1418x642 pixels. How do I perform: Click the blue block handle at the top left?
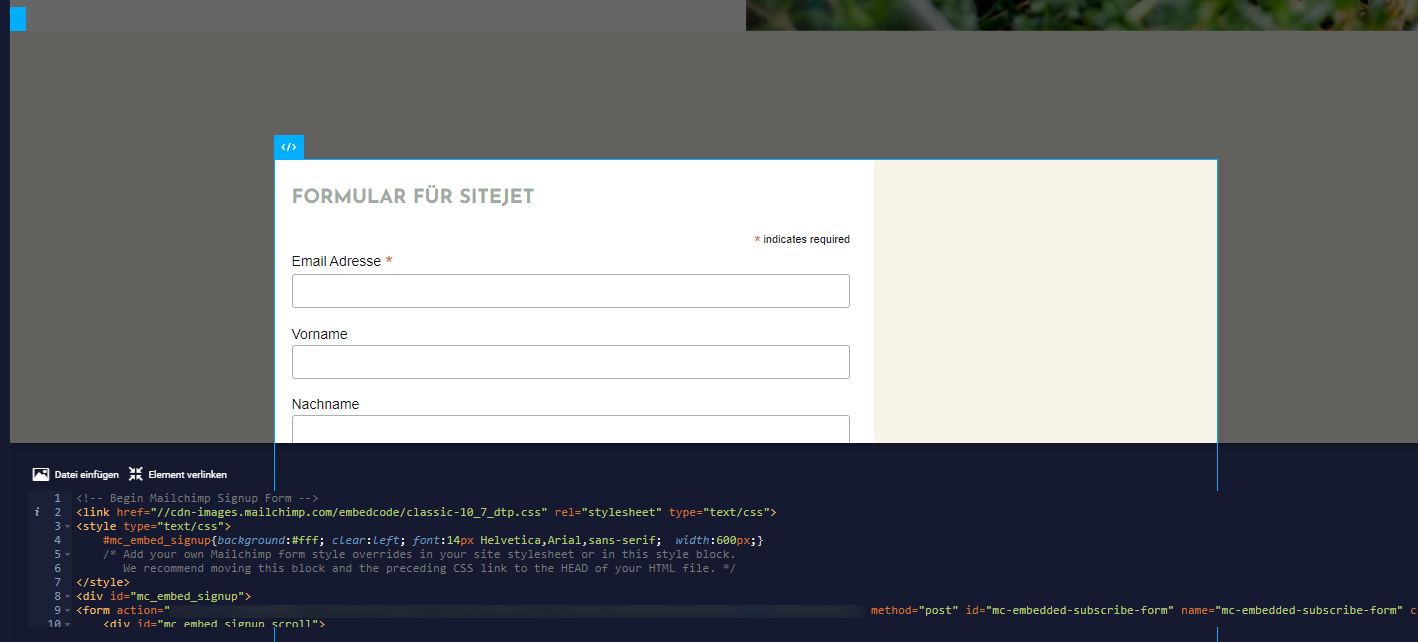click(18, 18)
